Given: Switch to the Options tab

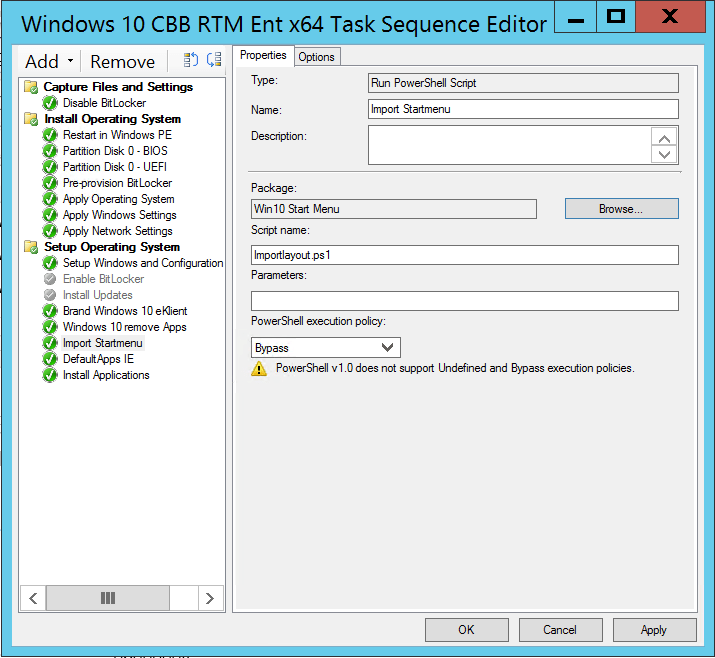Looking at the screenshot, I should (x=316, y=57).
